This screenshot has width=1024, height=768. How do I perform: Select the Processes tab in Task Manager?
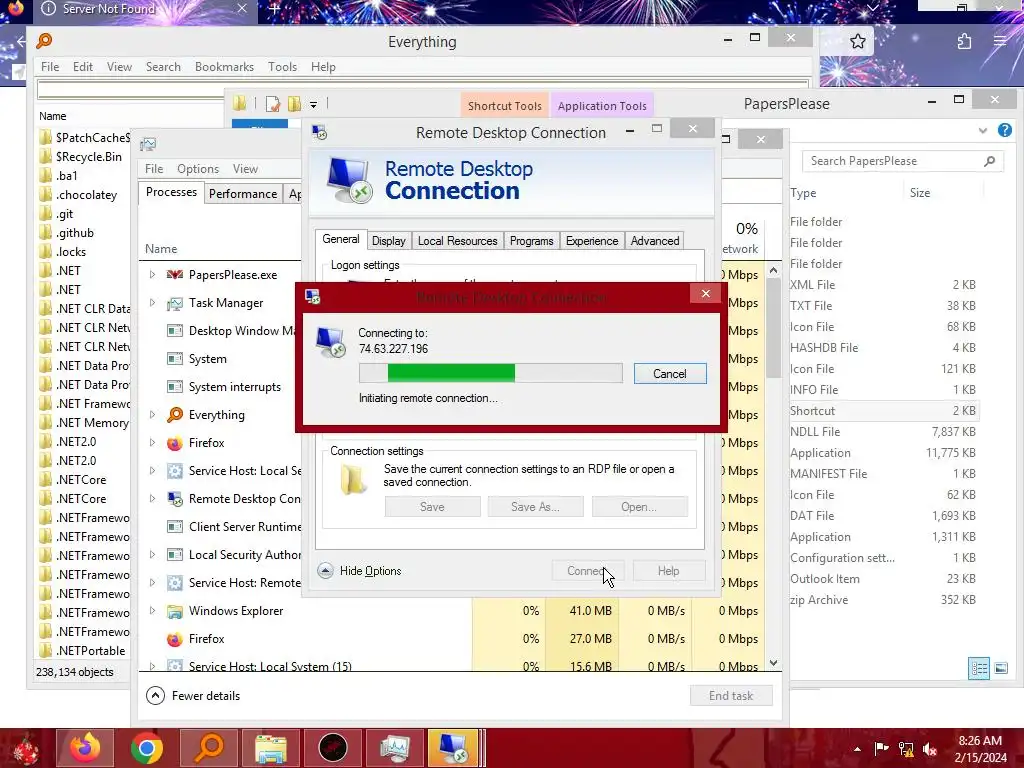(171, 192)
